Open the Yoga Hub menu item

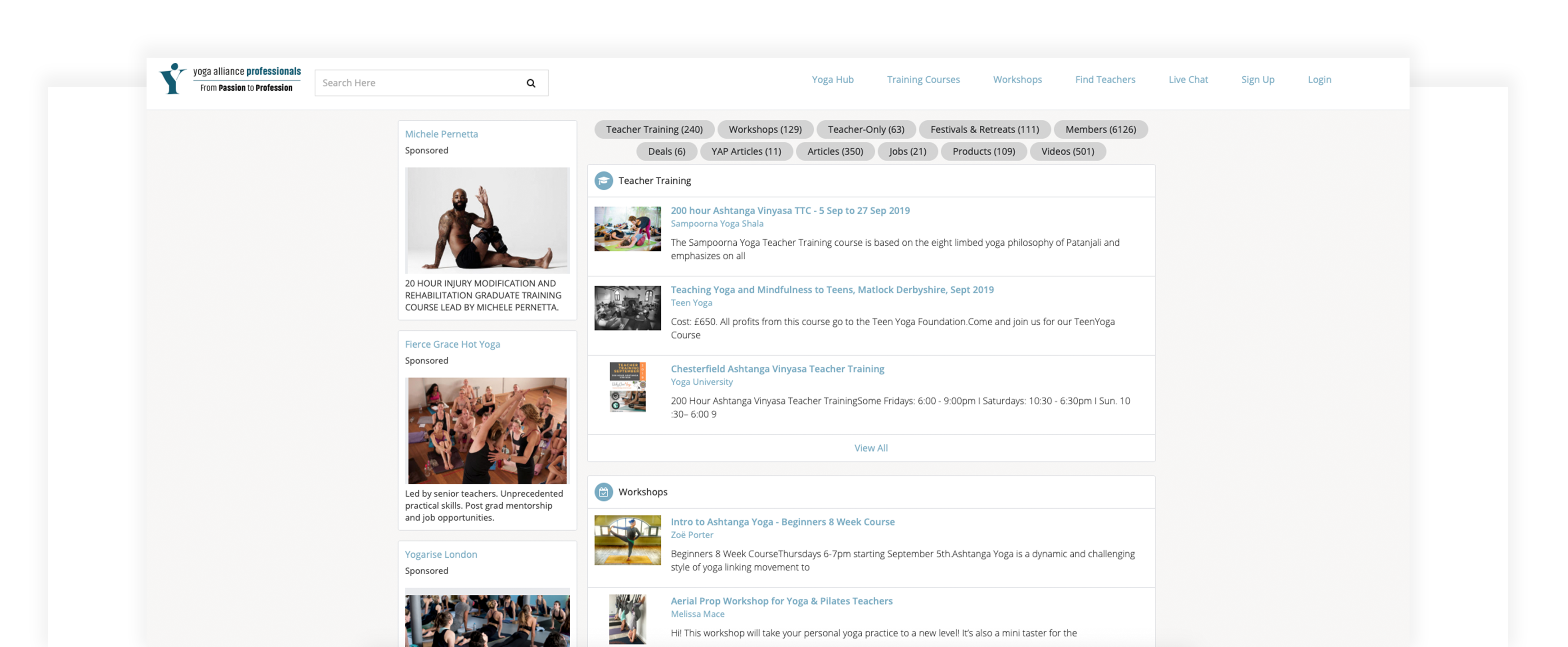point(832,80)
